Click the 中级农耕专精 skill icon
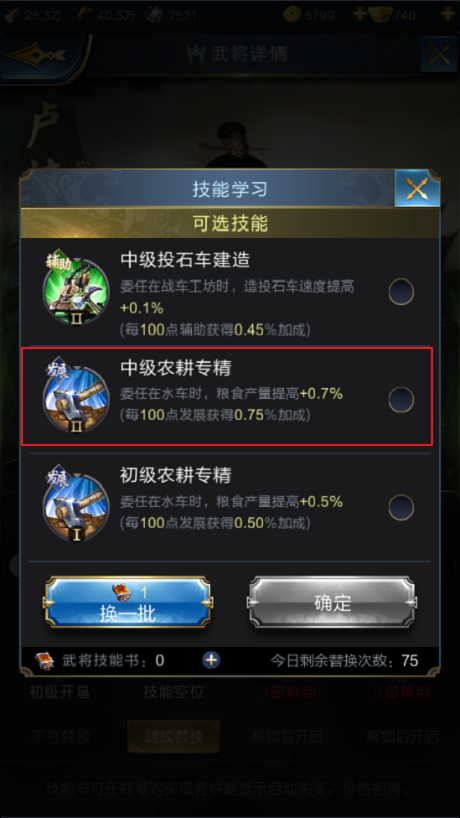The height and width of the screenshot is (818, 460). 76,400
